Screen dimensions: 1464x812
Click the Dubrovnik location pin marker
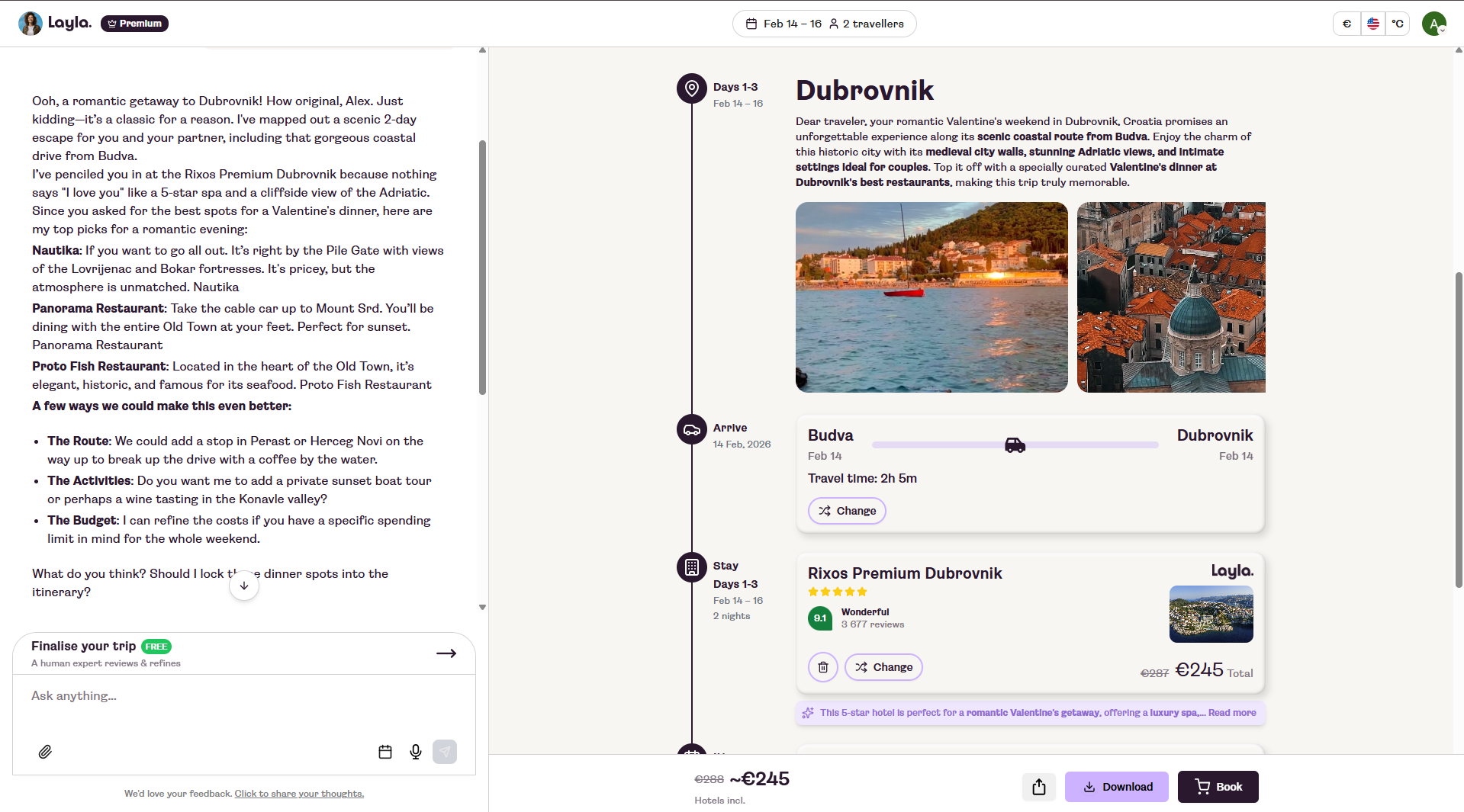coord(691,88)
